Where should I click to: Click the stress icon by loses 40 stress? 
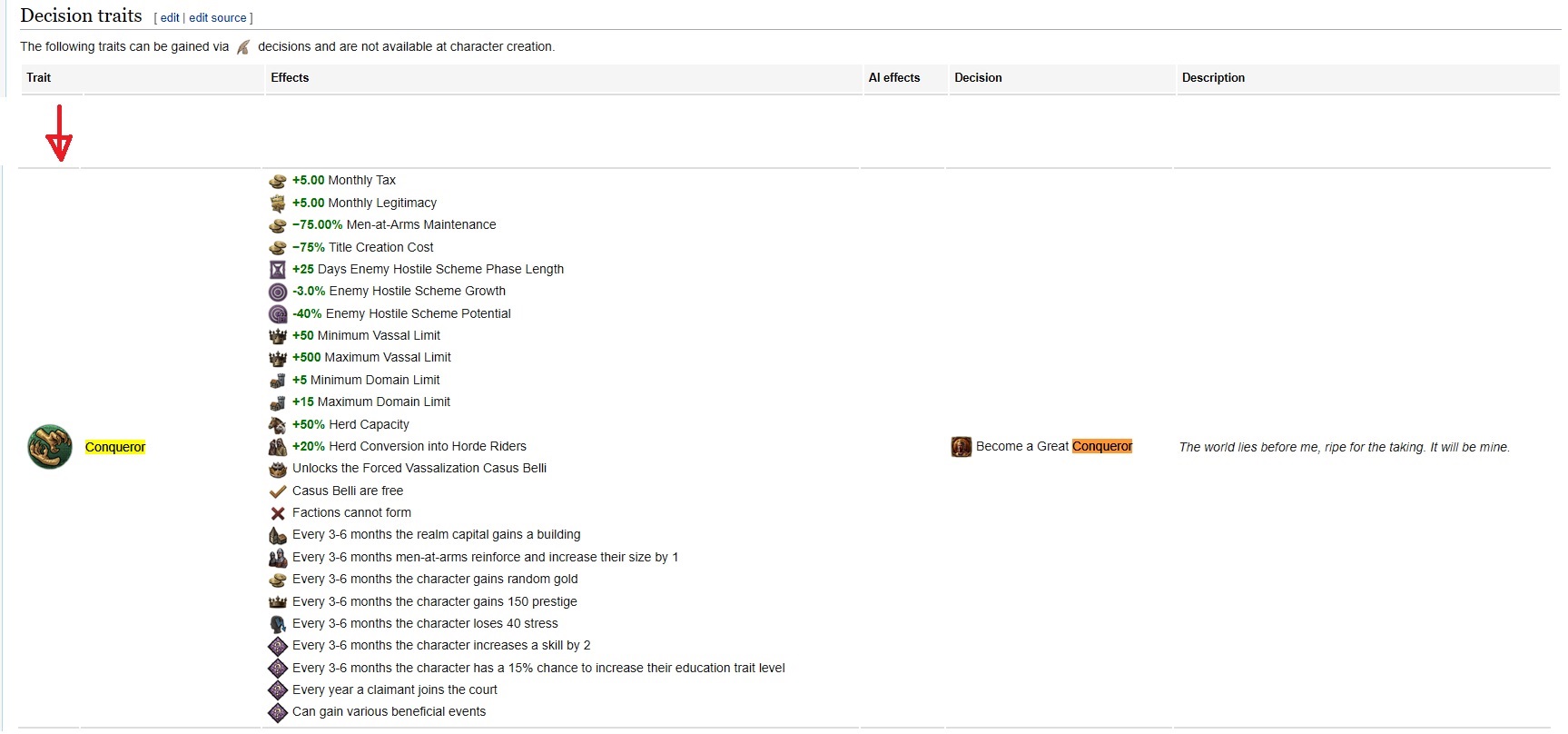278,624
